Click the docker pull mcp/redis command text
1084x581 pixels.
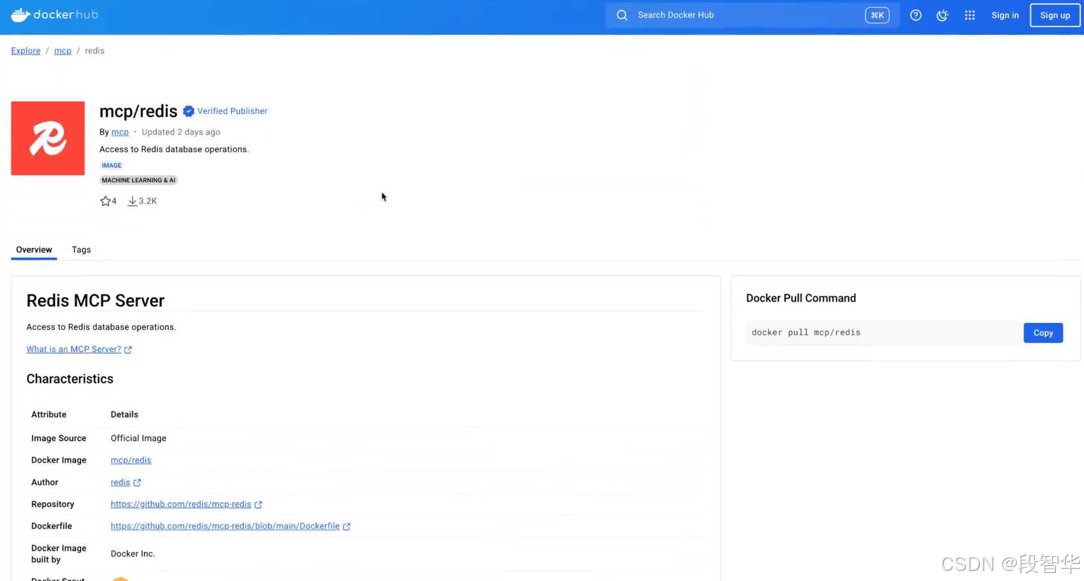pyautogui.click(x=806, y=333)
